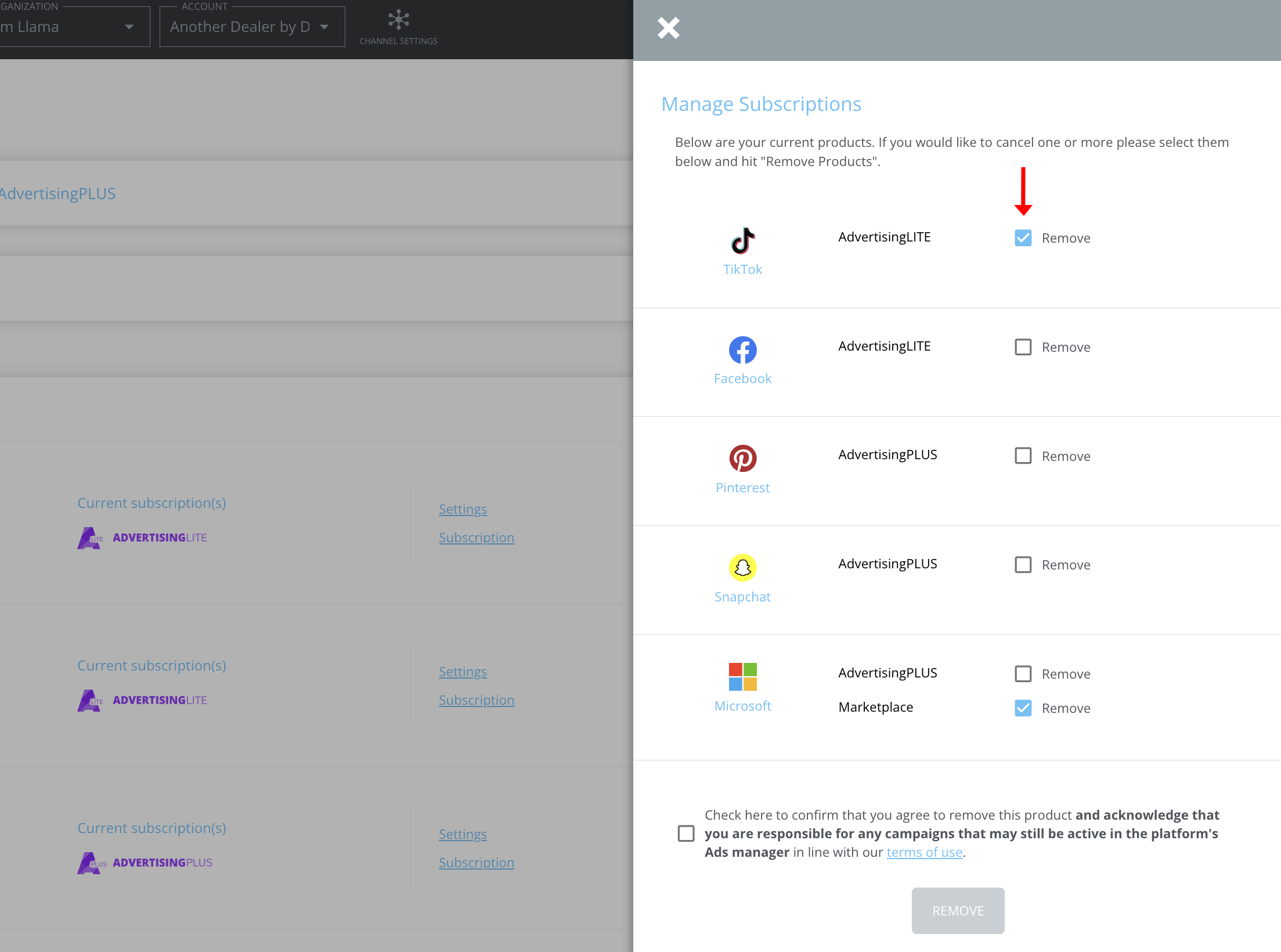Click the Pinterest logo icon
Image resolution: width=1281 pixels, height=952 pixels.
point(742,459)
